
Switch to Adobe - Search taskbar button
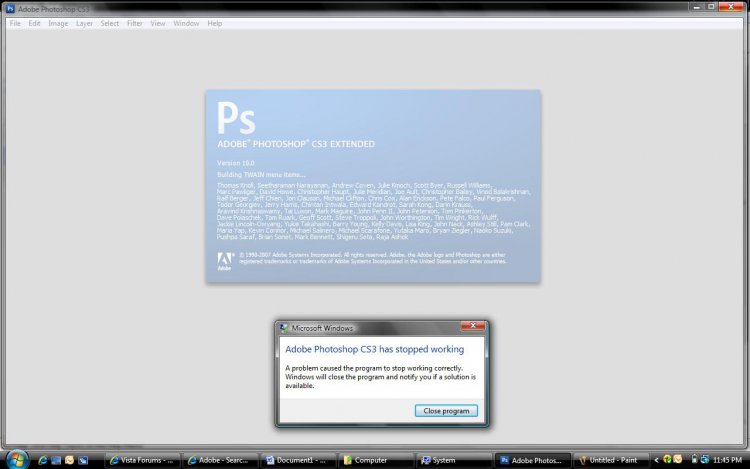pyautogui.click(x=221, y=460)
